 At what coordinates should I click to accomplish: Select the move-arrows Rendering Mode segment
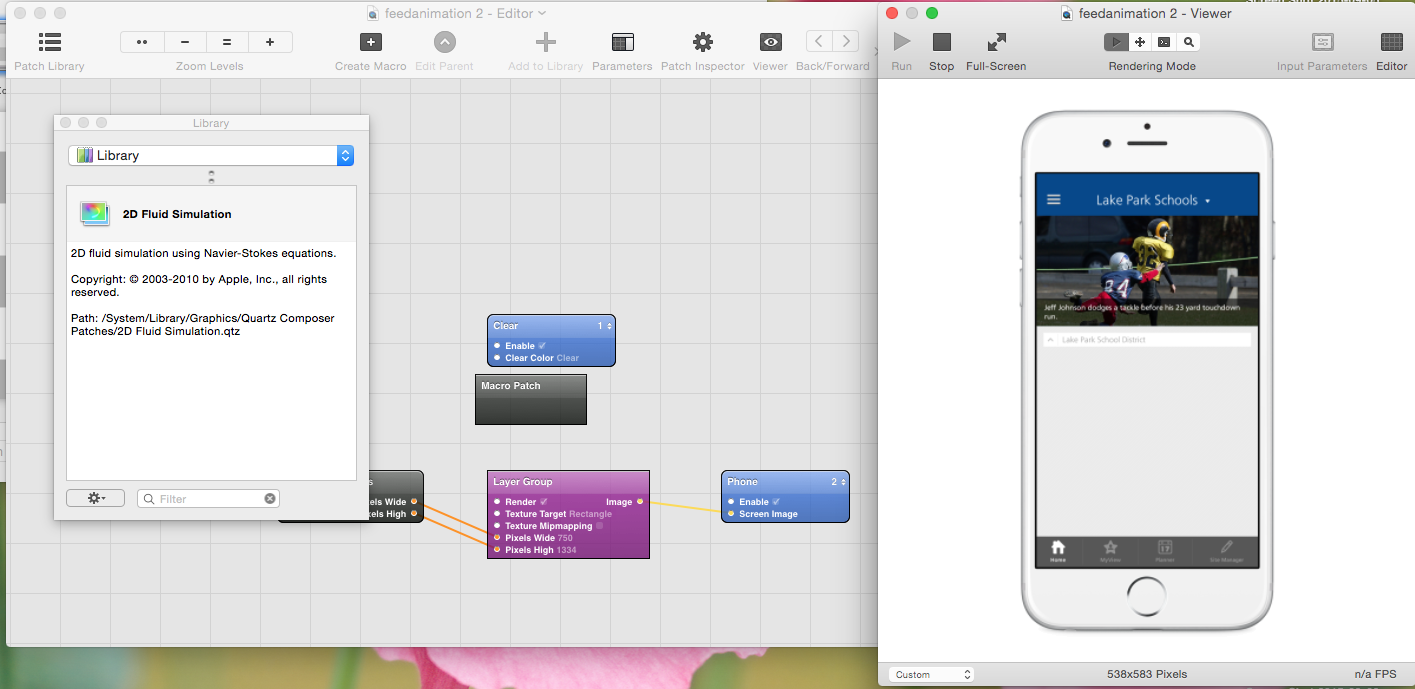point(1139,42)
